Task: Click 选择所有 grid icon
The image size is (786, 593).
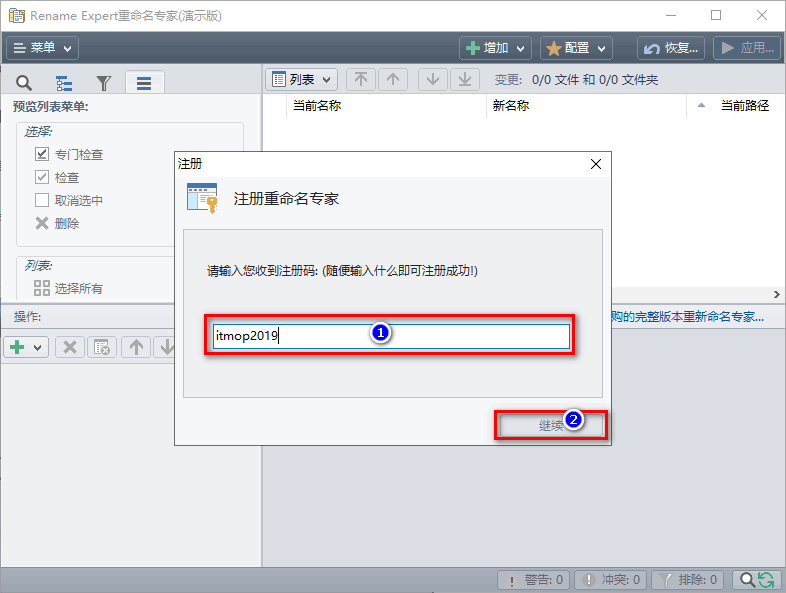Action: coord(42,288)
